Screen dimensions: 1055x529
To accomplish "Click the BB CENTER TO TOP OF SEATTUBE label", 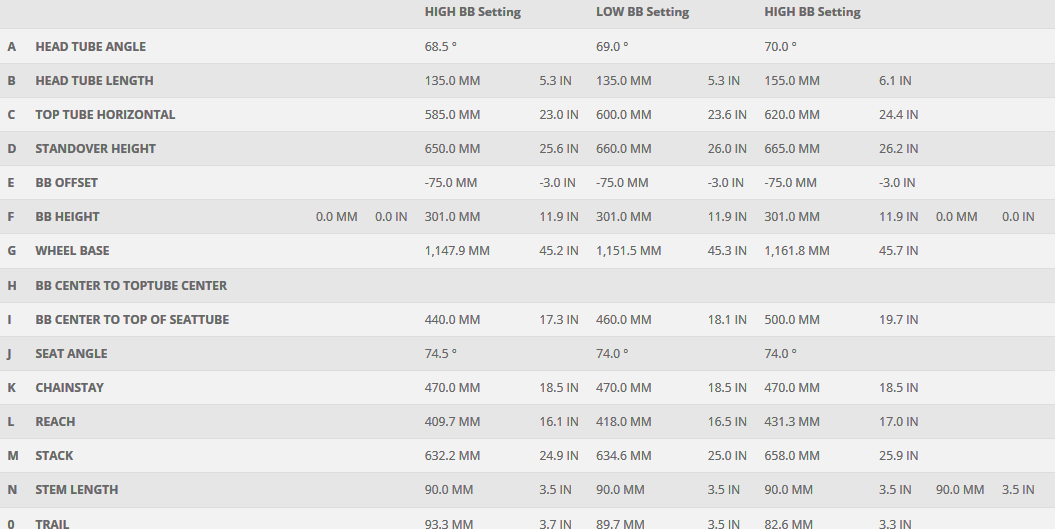I will (x=132, y=320).
